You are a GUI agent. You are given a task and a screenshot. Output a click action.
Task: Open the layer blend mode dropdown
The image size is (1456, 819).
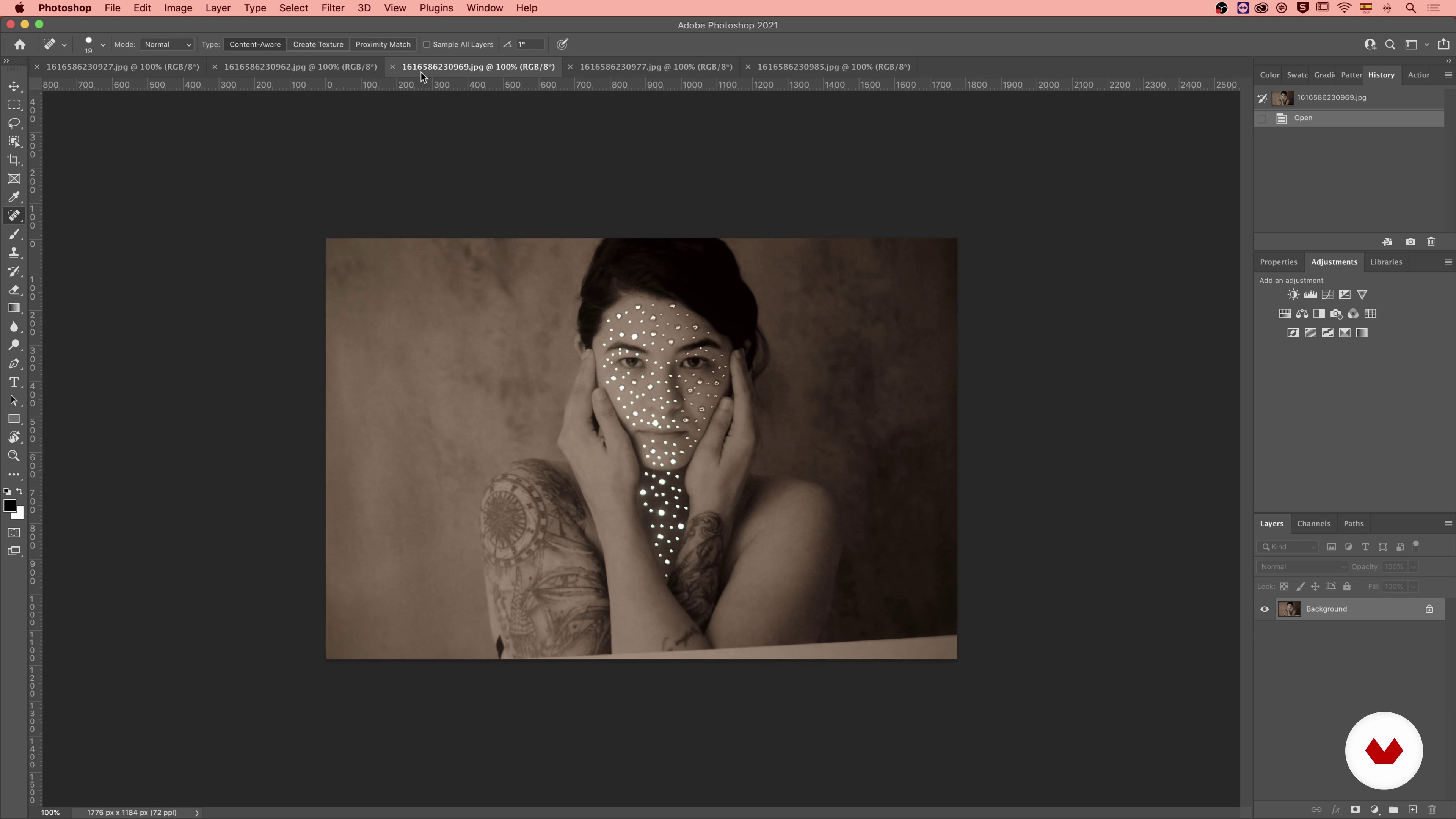click(x=1302, y=566)
